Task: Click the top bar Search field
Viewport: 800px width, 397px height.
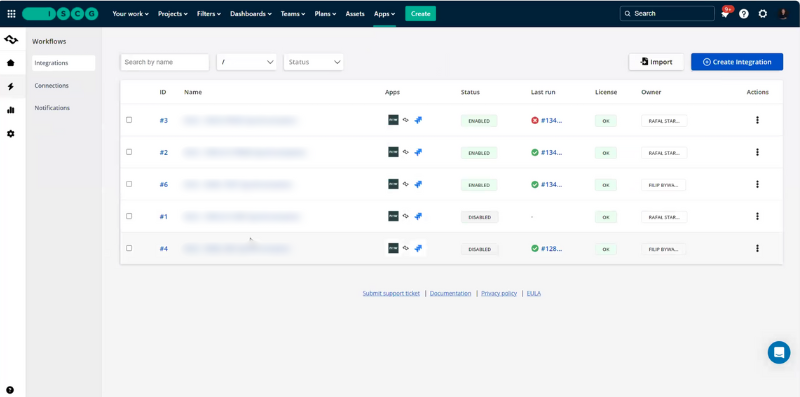Action: pyautogui.click(x=667, y=14)
